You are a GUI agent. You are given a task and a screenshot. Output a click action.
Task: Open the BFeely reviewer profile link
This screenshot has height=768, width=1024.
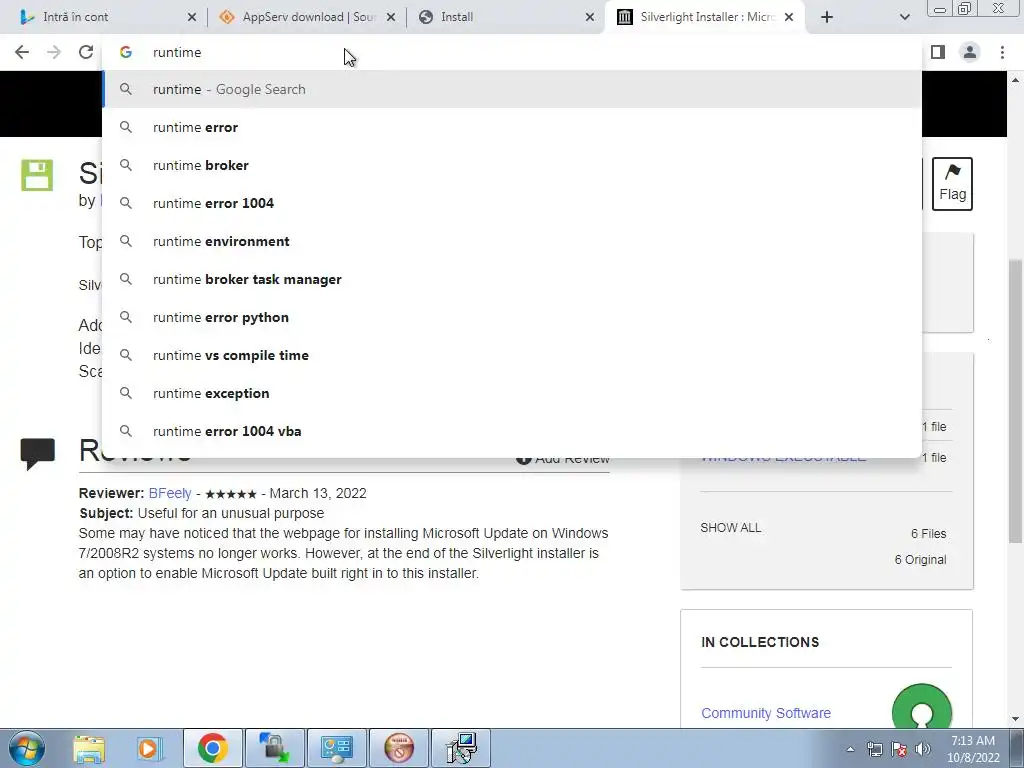(170, 493)
